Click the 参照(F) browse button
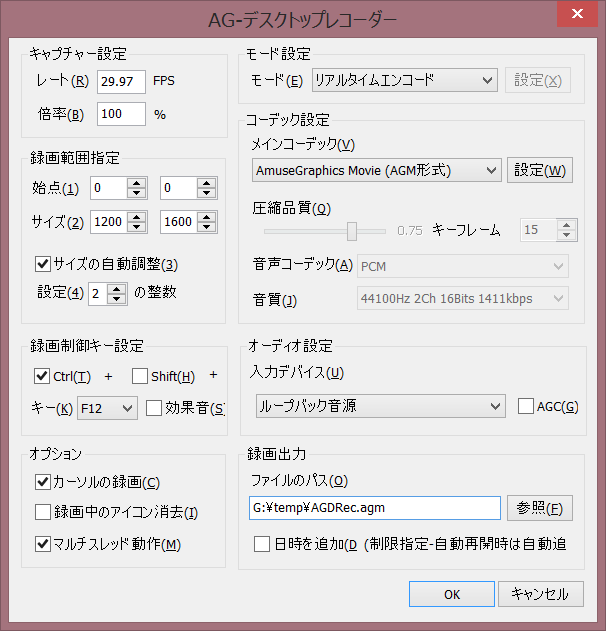Screen dimensions: 606x631 click(540, 508)
